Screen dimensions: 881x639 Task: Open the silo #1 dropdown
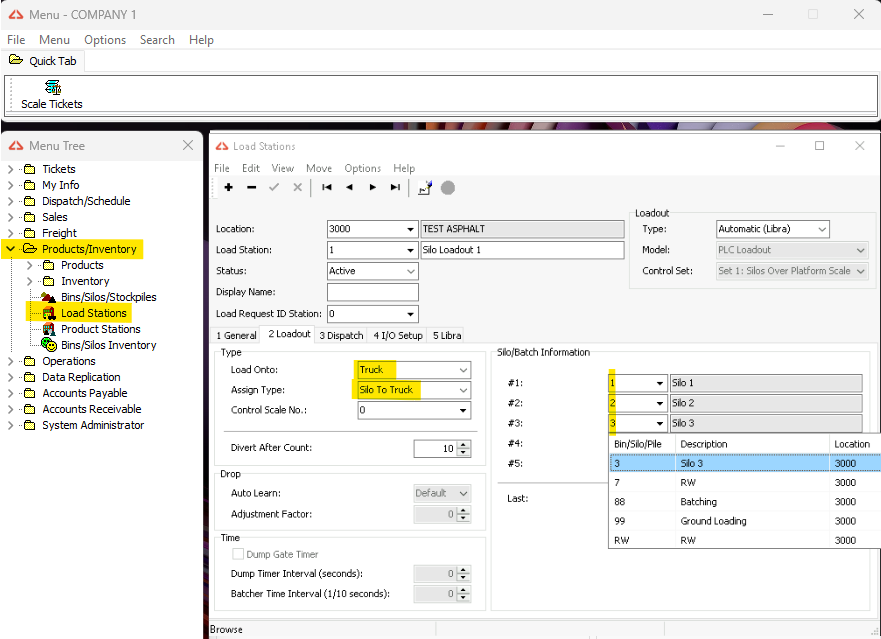(x=660, y=383)
